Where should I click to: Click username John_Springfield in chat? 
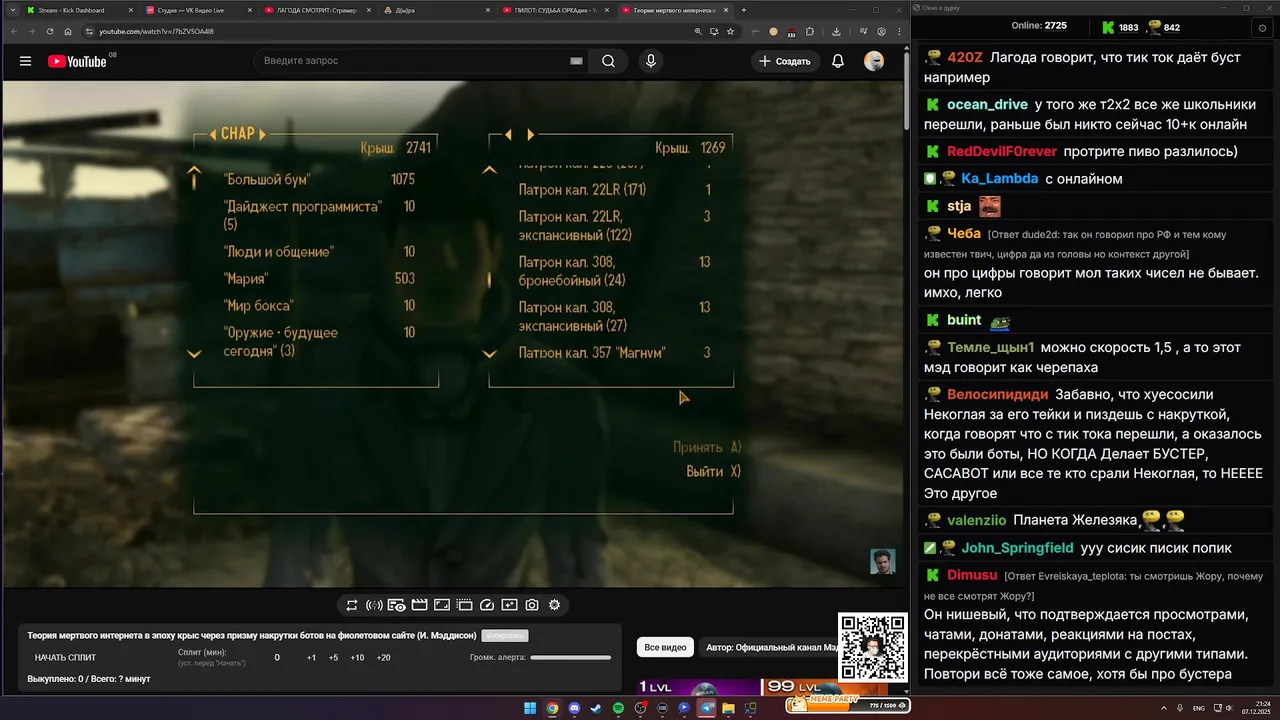(1017, 548)
